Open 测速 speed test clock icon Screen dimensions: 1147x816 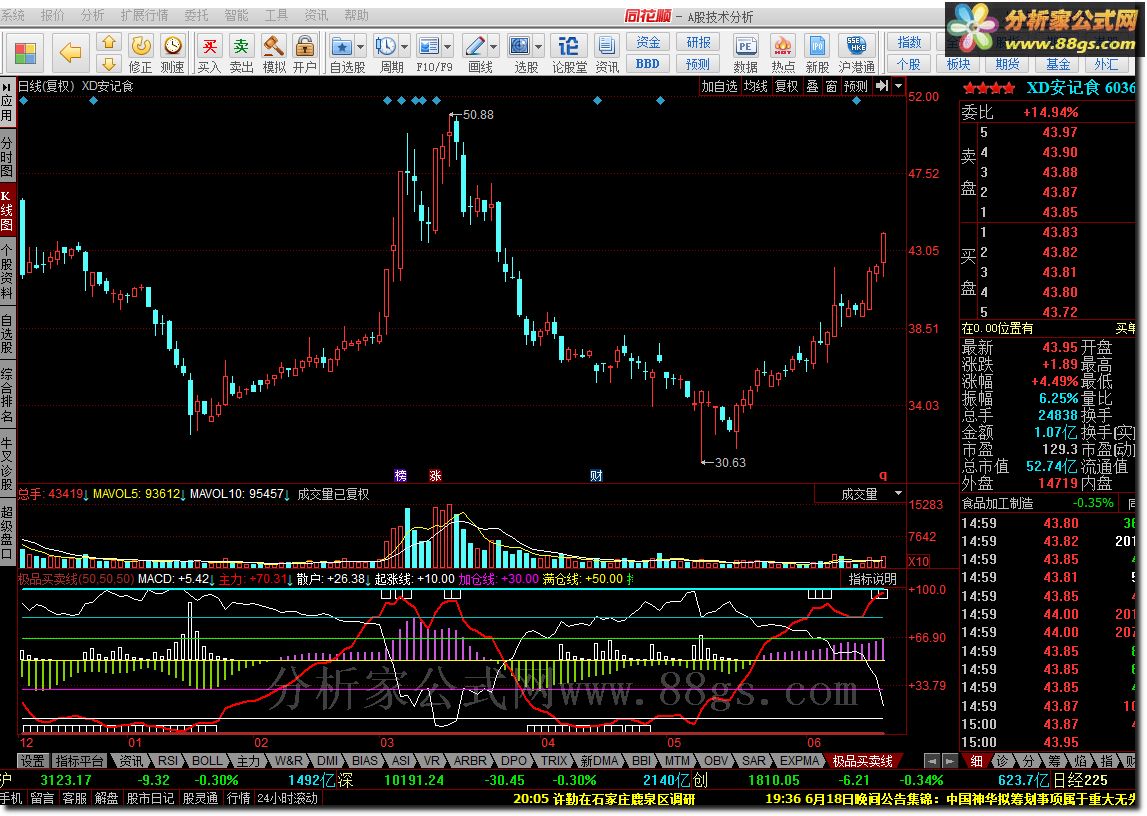(x=173, y=53)
